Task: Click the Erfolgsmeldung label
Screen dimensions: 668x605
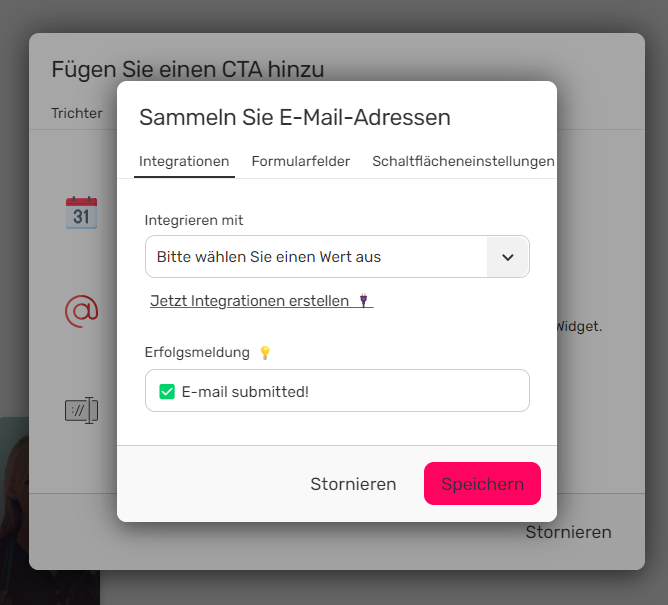Action: click(197, 352)
